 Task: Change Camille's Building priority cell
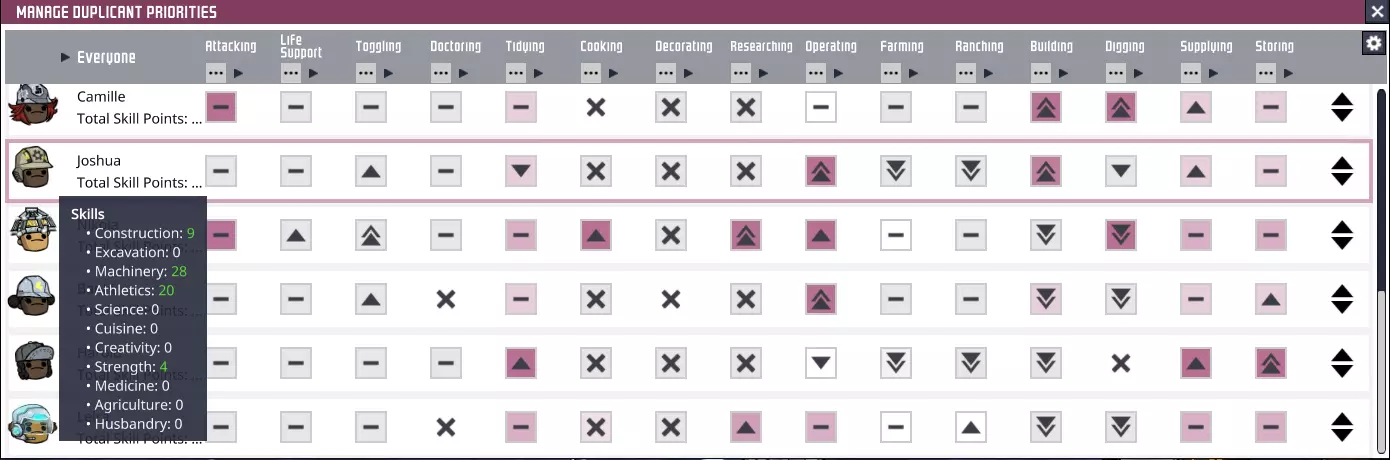pos(1045,107)
